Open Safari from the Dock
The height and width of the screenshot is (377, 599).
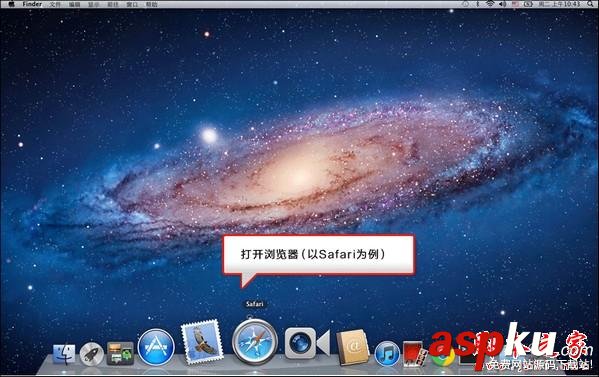click(255, 342)
